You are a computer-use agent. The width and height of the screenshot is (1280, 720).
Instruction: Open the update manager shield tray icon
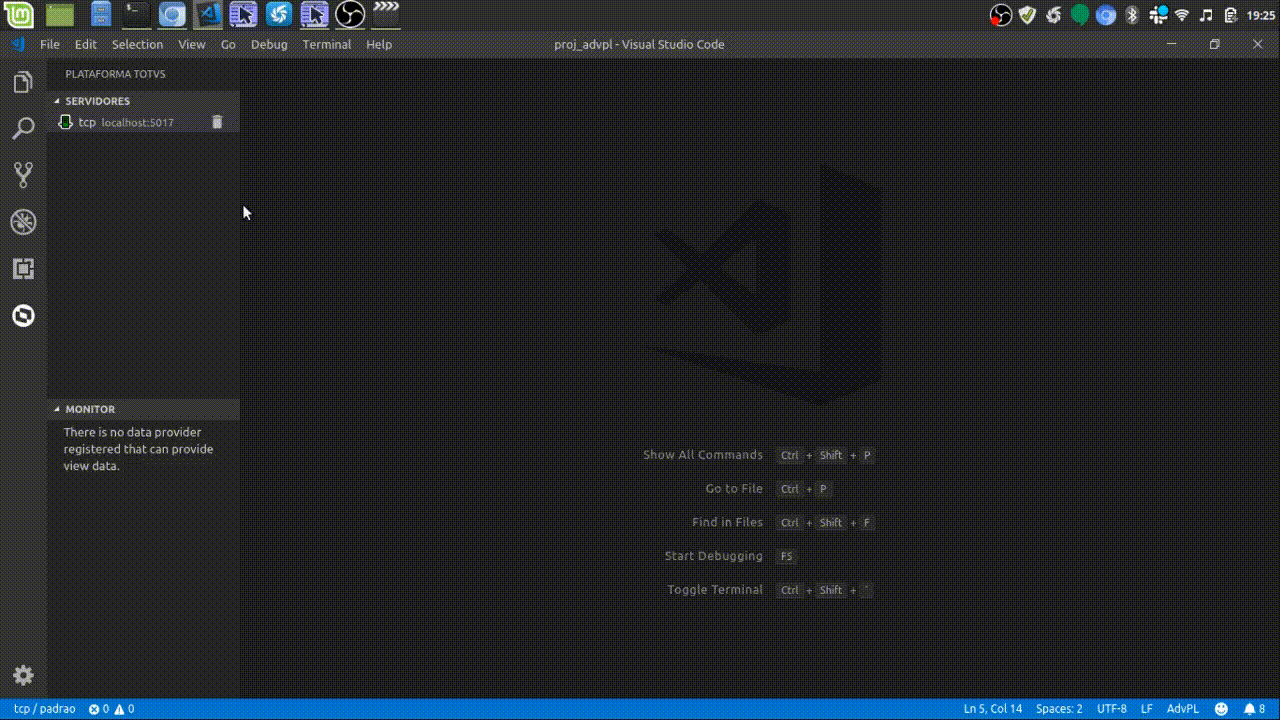[x=1028, y=15]
